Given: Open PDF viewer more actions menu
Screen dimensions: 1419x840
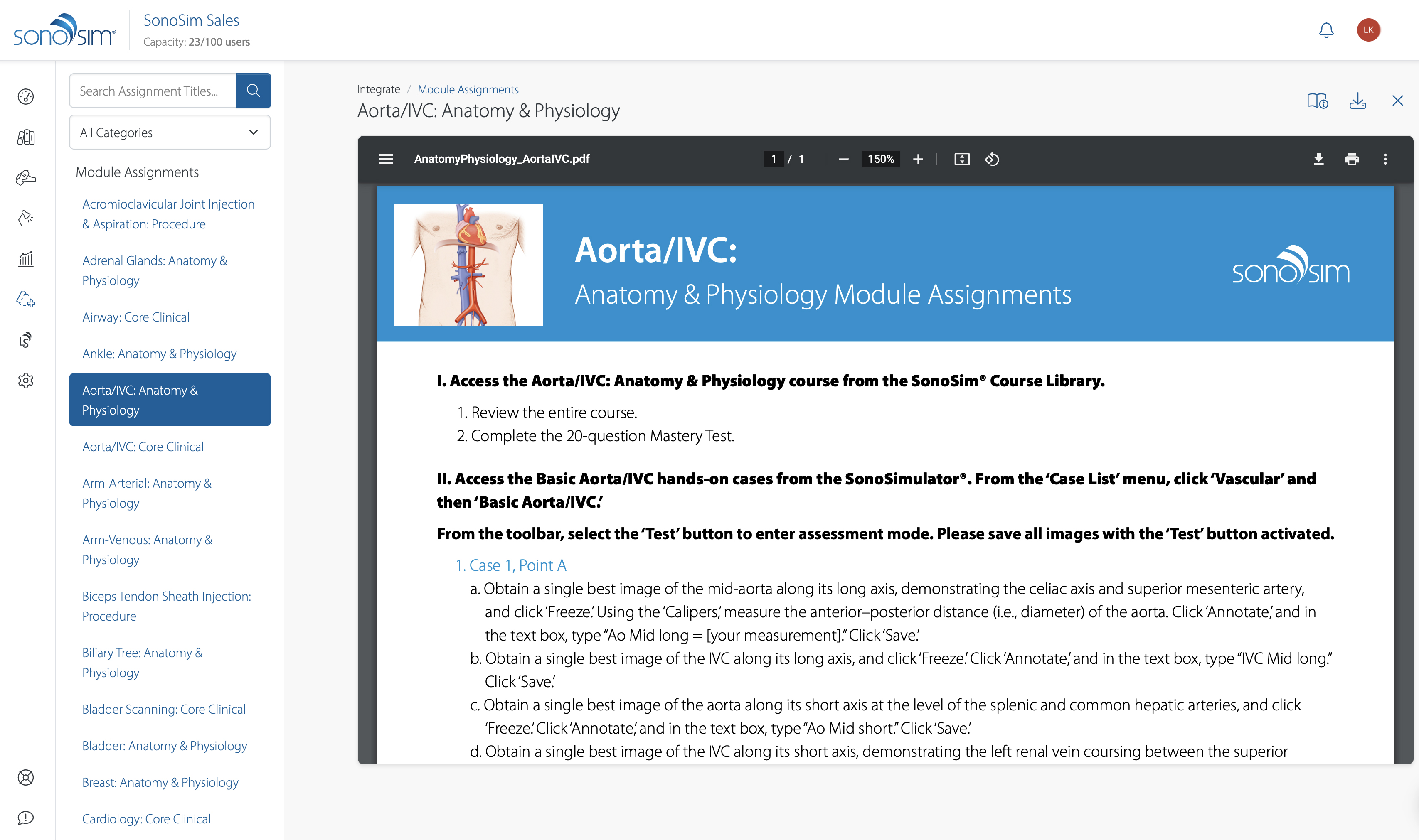Looking at the screenshot, I should click(x=1385, y=159).
